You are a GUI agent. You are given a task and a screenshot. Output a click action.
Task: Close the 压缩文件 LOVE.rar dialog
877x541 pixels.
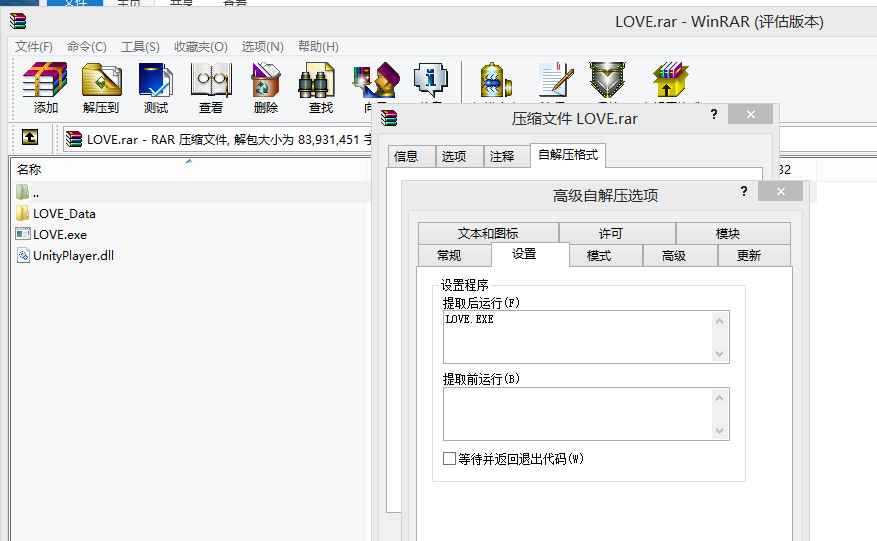751,115
